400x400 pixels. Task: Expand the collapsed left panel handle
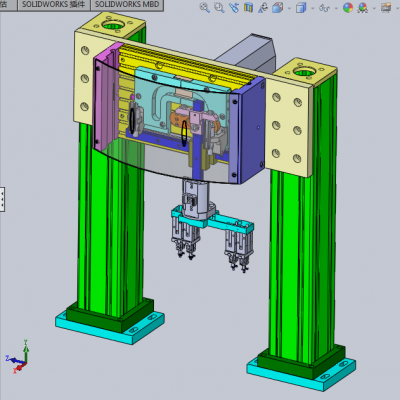(2, 199)
